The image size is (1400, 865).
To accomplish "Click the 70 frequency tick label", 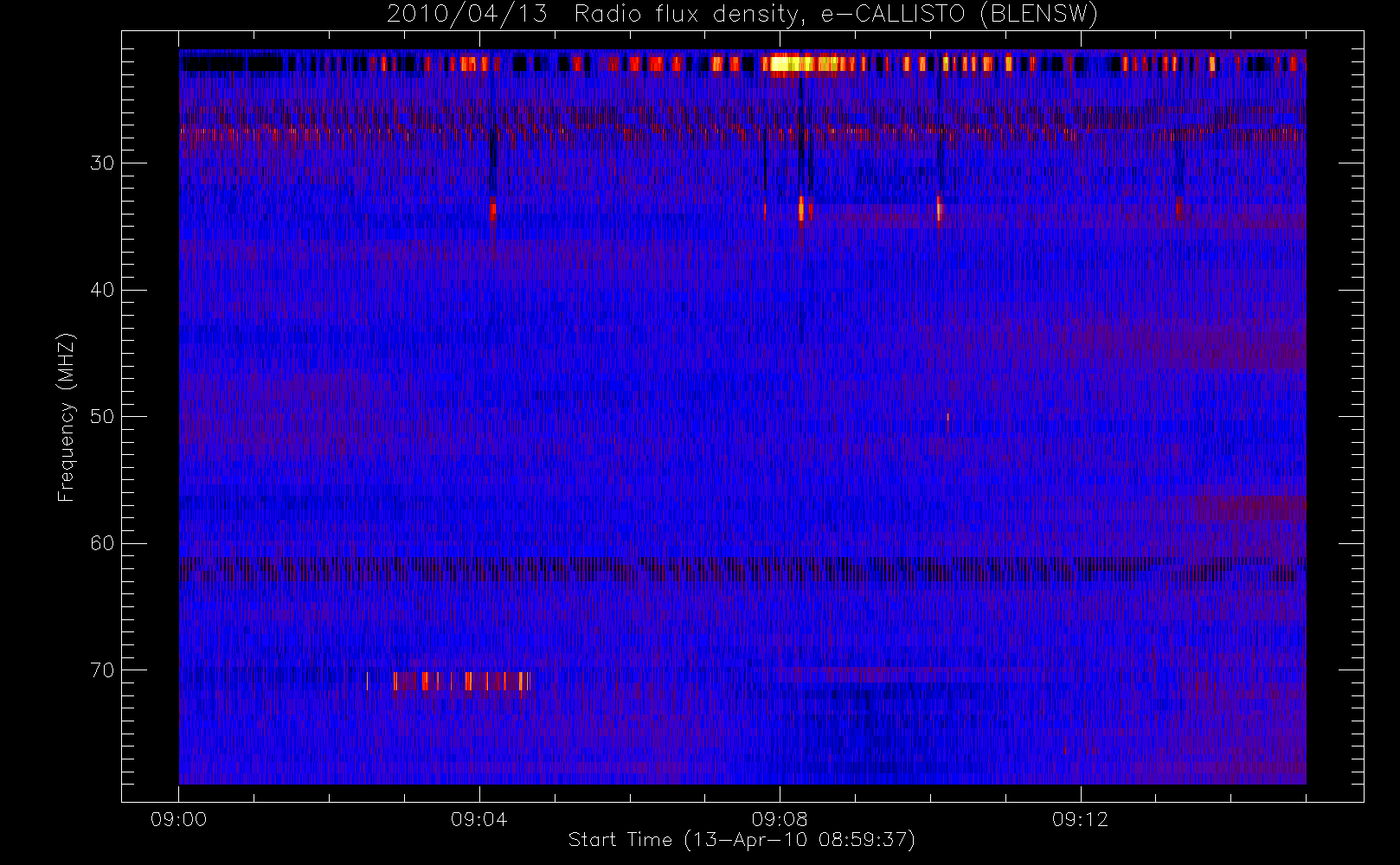I will (102, 670).
